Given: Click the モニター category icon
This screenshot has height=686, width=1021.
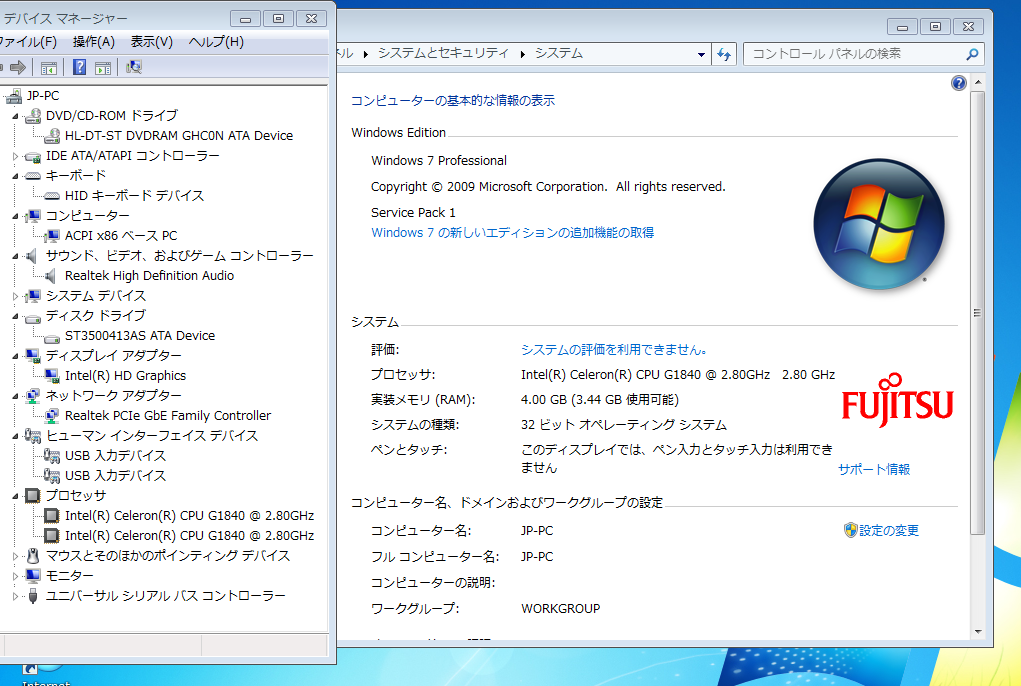Looking at the screenshot, I should coord(33,576).
